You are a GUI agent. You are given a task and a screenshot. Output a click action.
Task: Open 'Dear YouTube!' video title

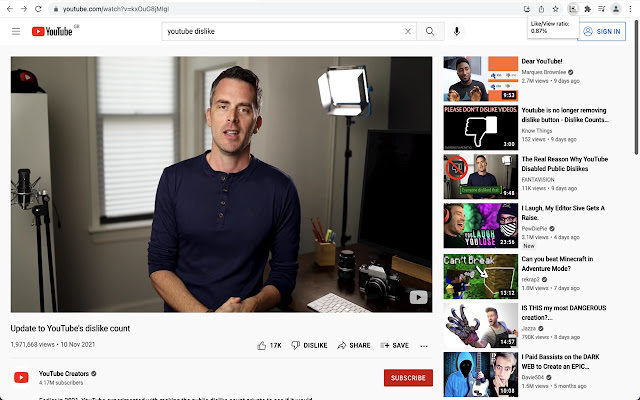[542, 61]
